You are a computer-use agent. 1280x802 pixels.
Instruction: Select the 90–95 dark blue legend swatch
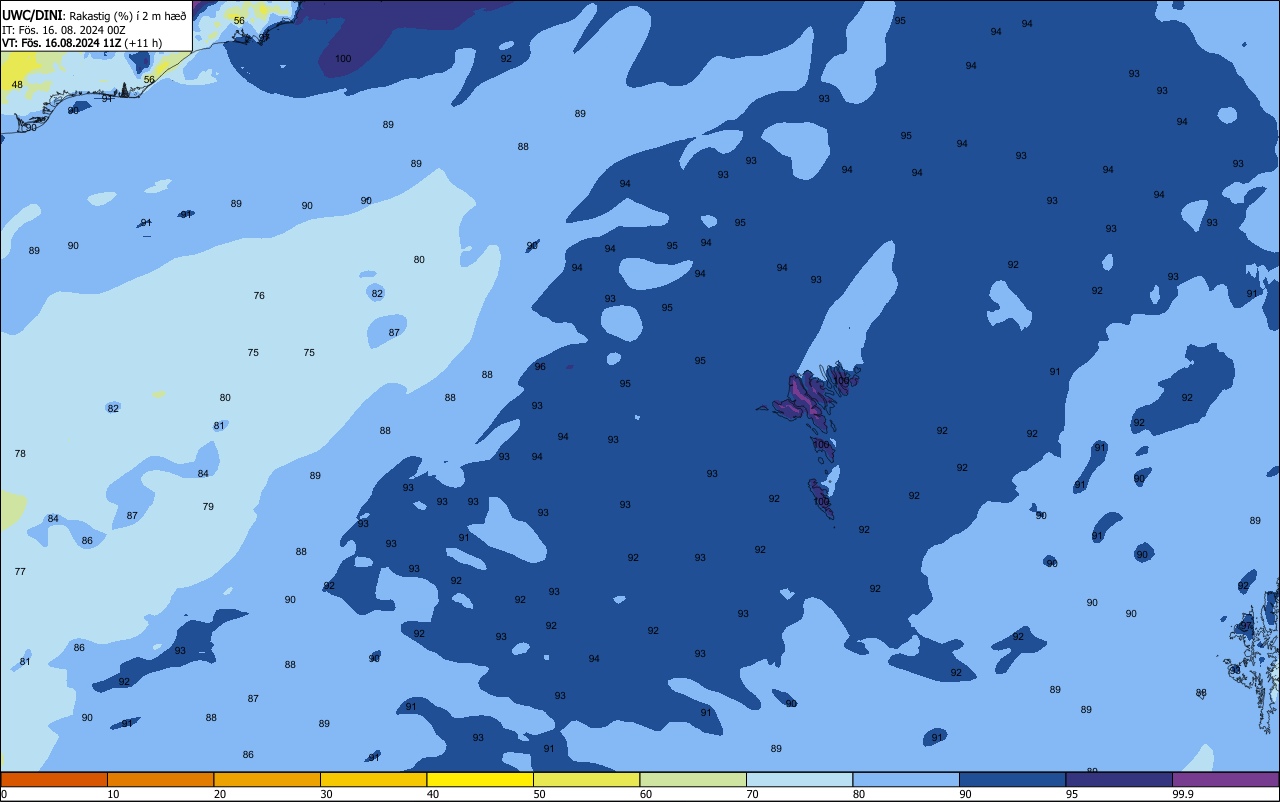(1012, 779)
